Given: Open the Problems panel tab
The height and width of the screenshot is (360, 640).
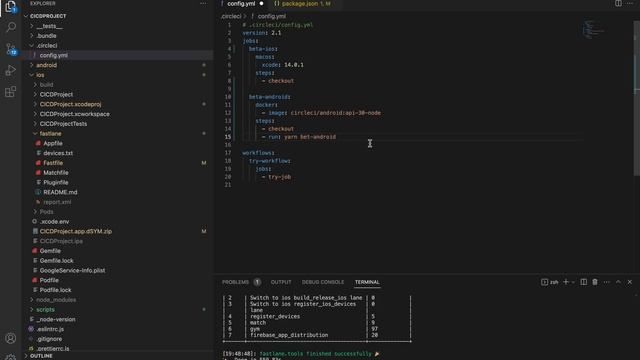Looking at the screenshot, I should coord(236,282).
